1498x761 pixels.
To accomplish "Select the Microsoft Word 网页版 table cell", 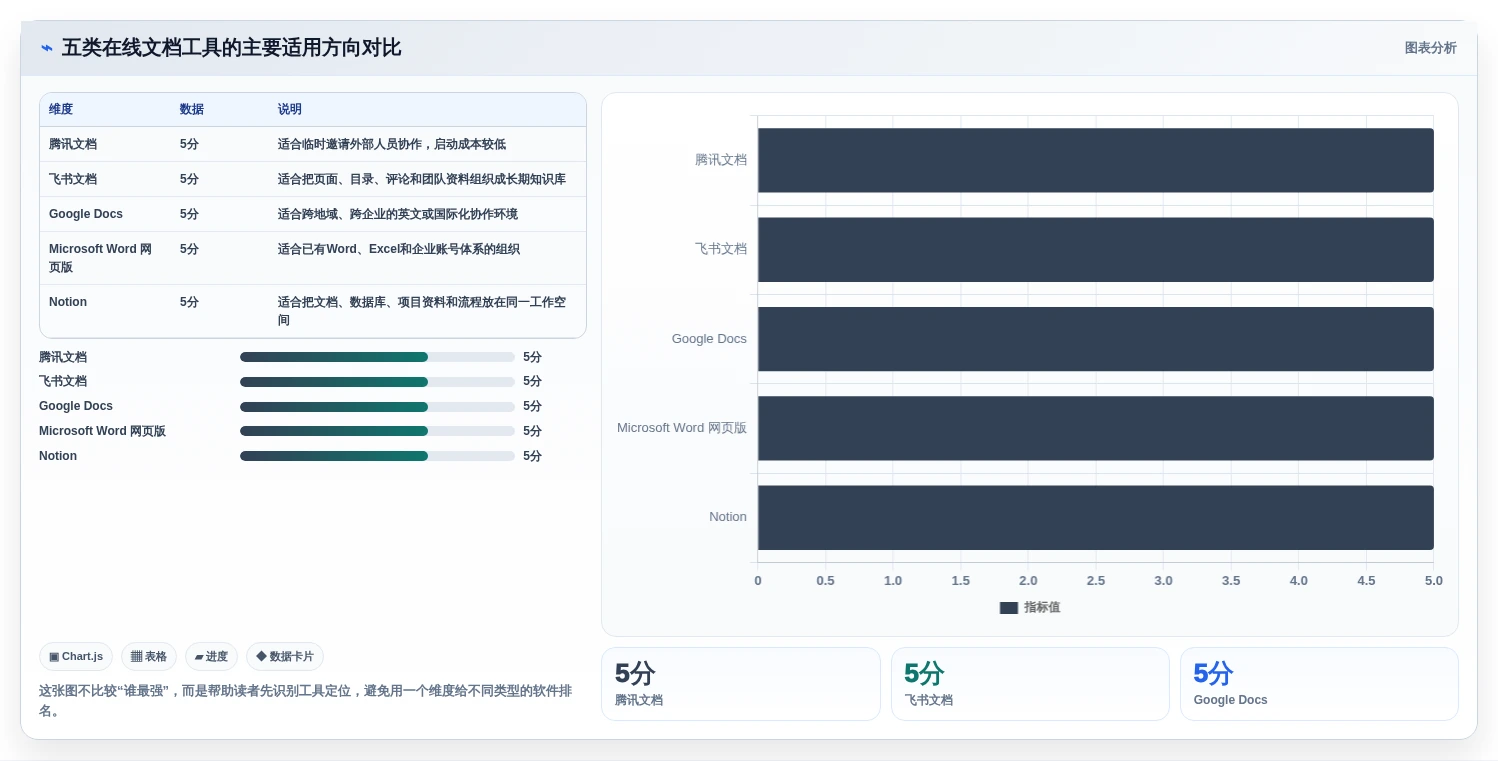I will coord(105,258).
